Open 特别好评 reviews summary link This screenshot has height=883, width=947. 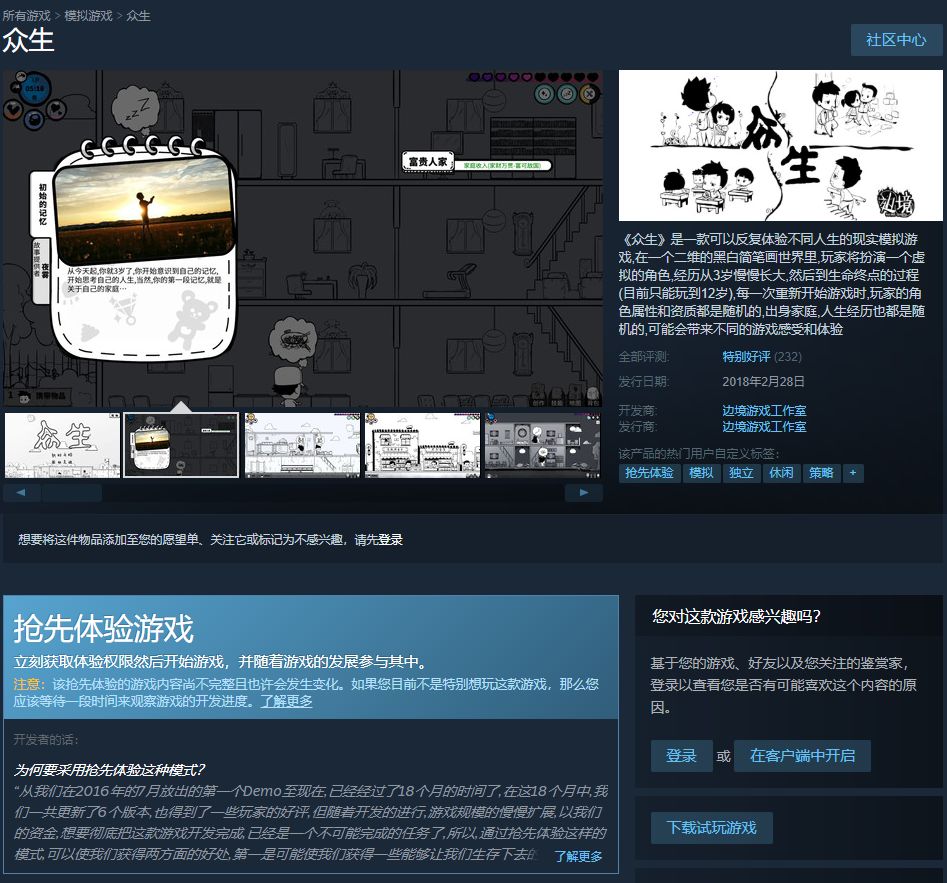point(746,357)
